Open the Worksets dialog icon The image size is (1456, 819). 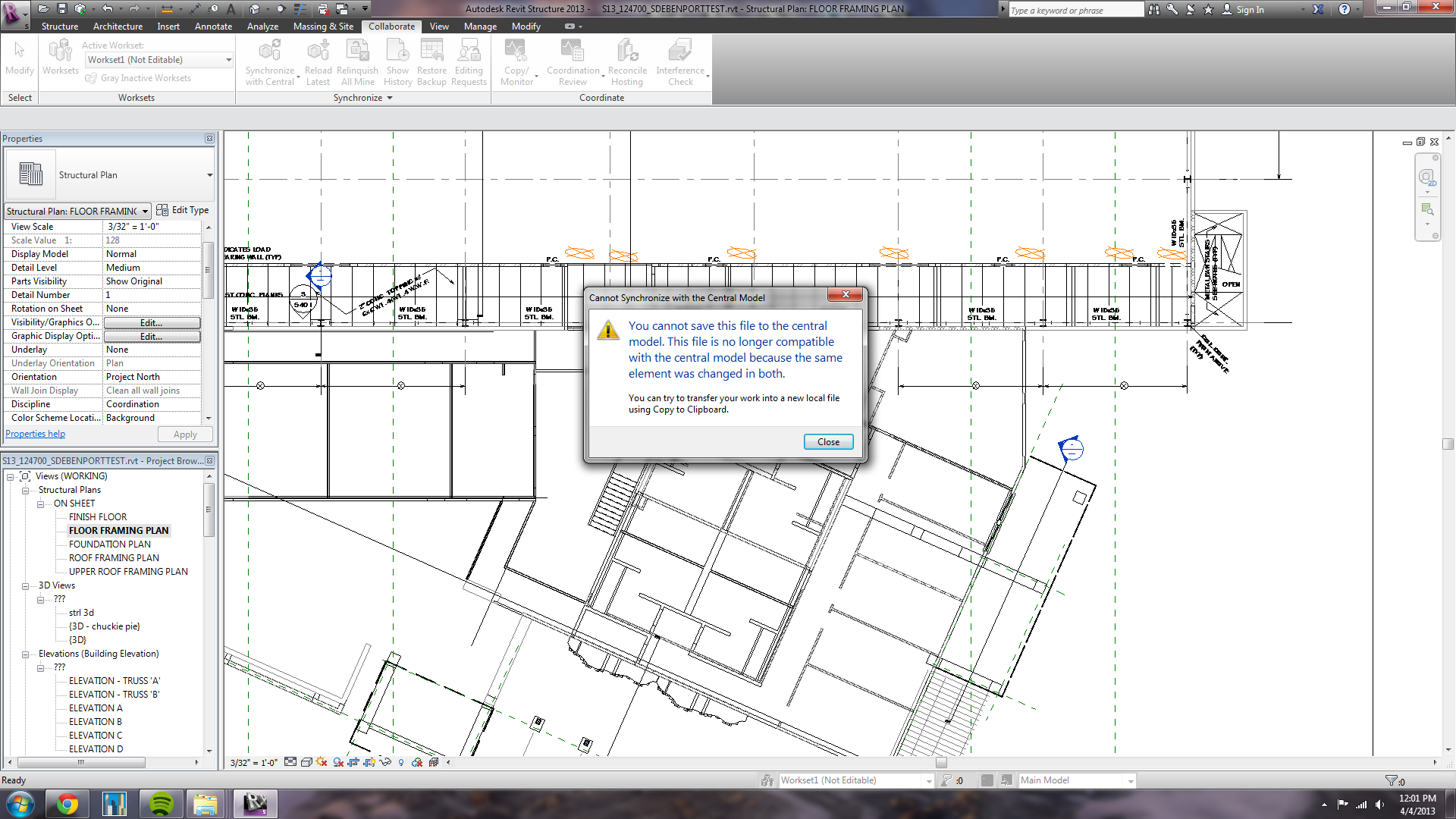click(61, 52)
